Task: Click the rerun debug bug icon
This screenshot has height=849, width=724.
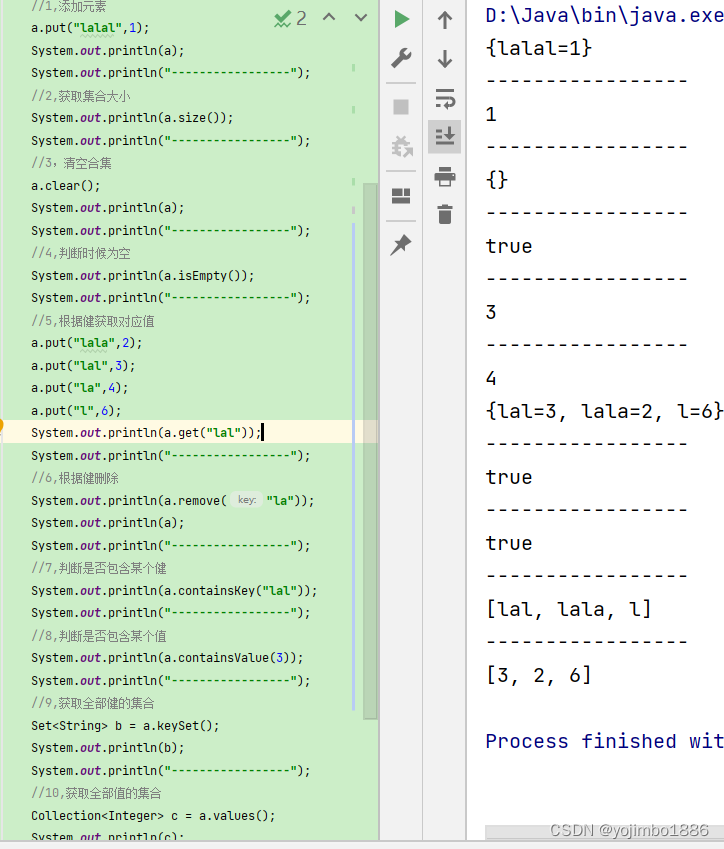Action: pos(402,146)
